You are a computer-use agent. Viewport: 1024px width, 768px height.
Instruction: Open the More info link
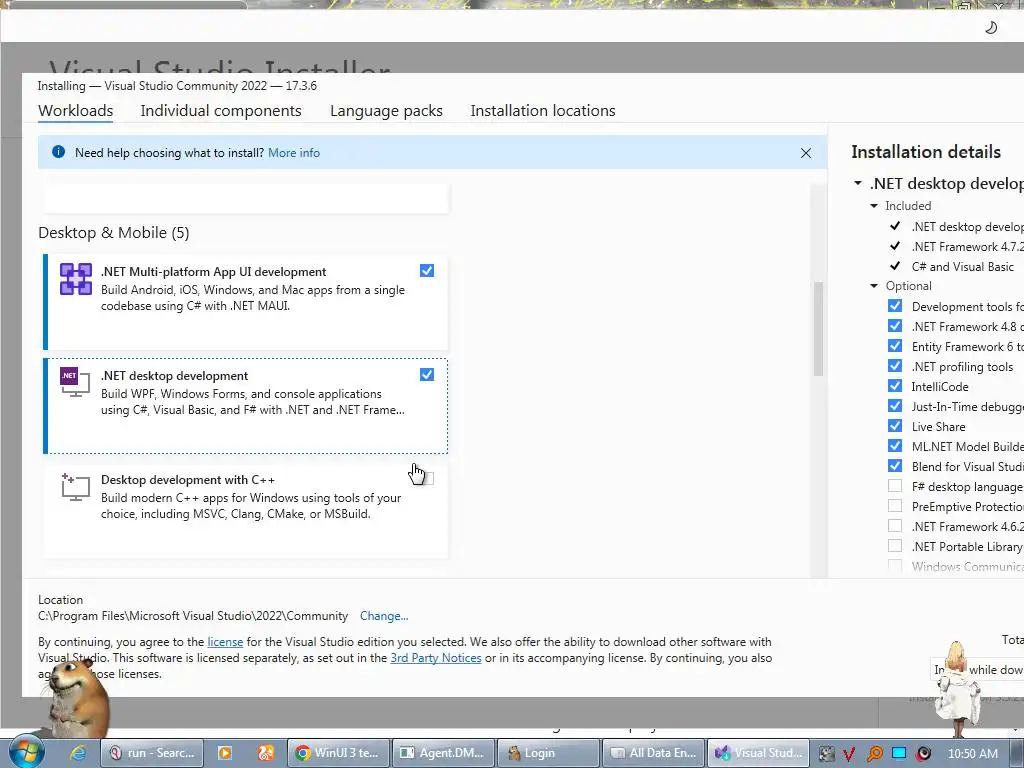pyautogui.click(x=294, y=153)
